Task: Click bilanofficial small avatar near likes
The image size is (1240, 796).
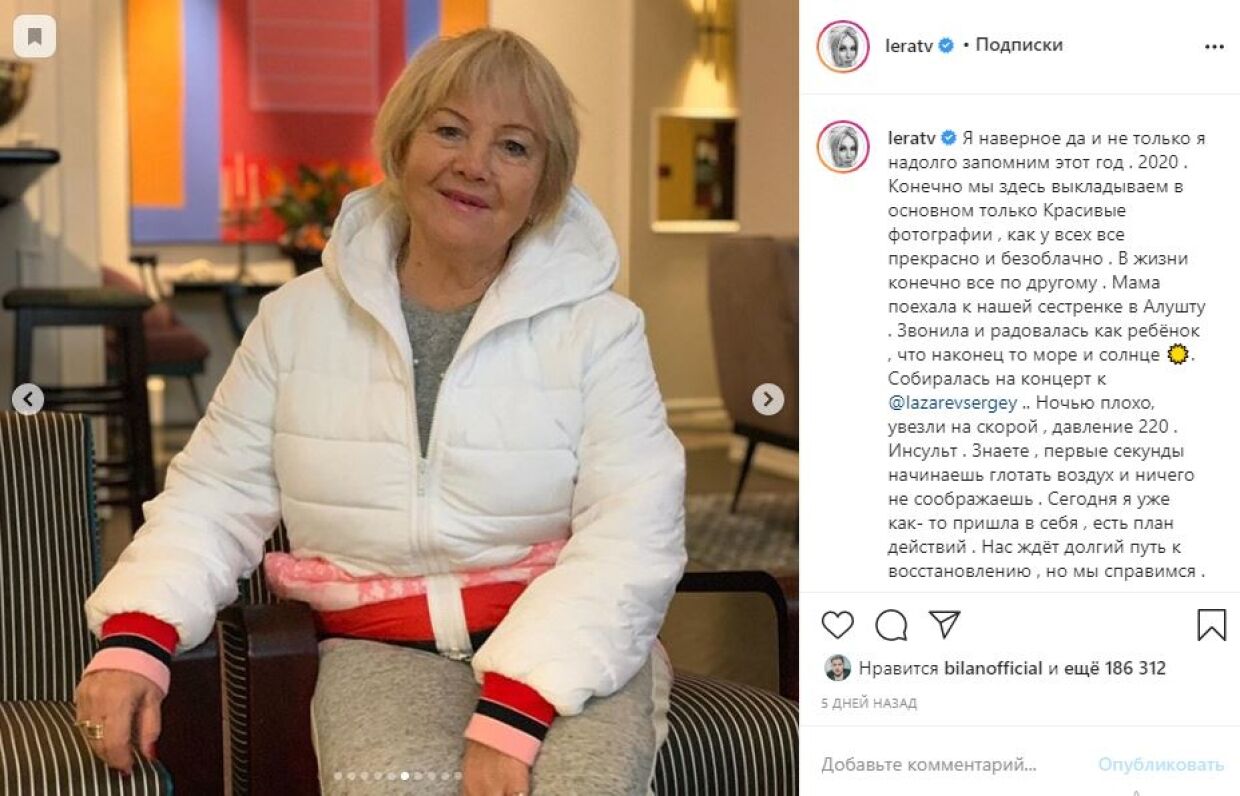Action: [838, 668]
